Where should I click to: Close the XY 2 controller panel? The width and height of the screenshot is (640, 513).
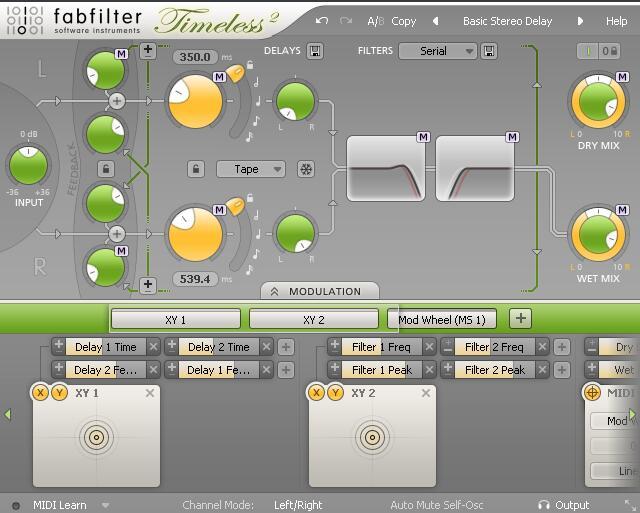[x=426, y=393]
